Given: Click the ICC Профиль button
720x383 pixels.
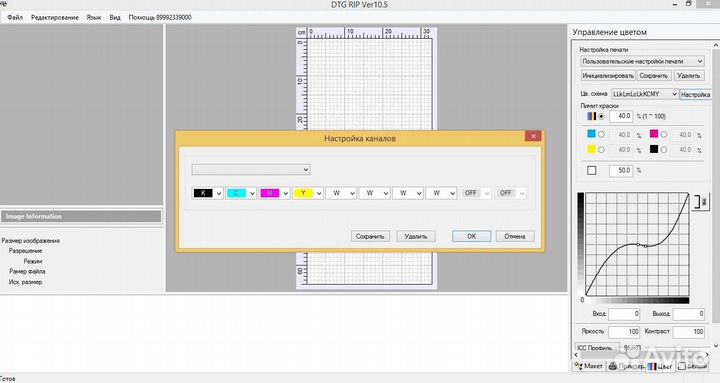Looking at the screenshot, I should tap(596, 348).
